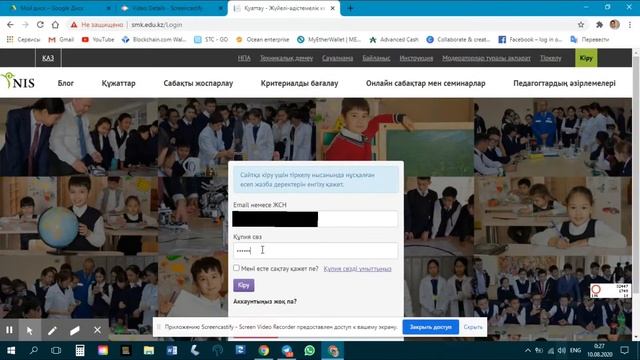Viewport: 640px width, 360px height.
Task: Close the active Куәтау tab
Action: 333,8
